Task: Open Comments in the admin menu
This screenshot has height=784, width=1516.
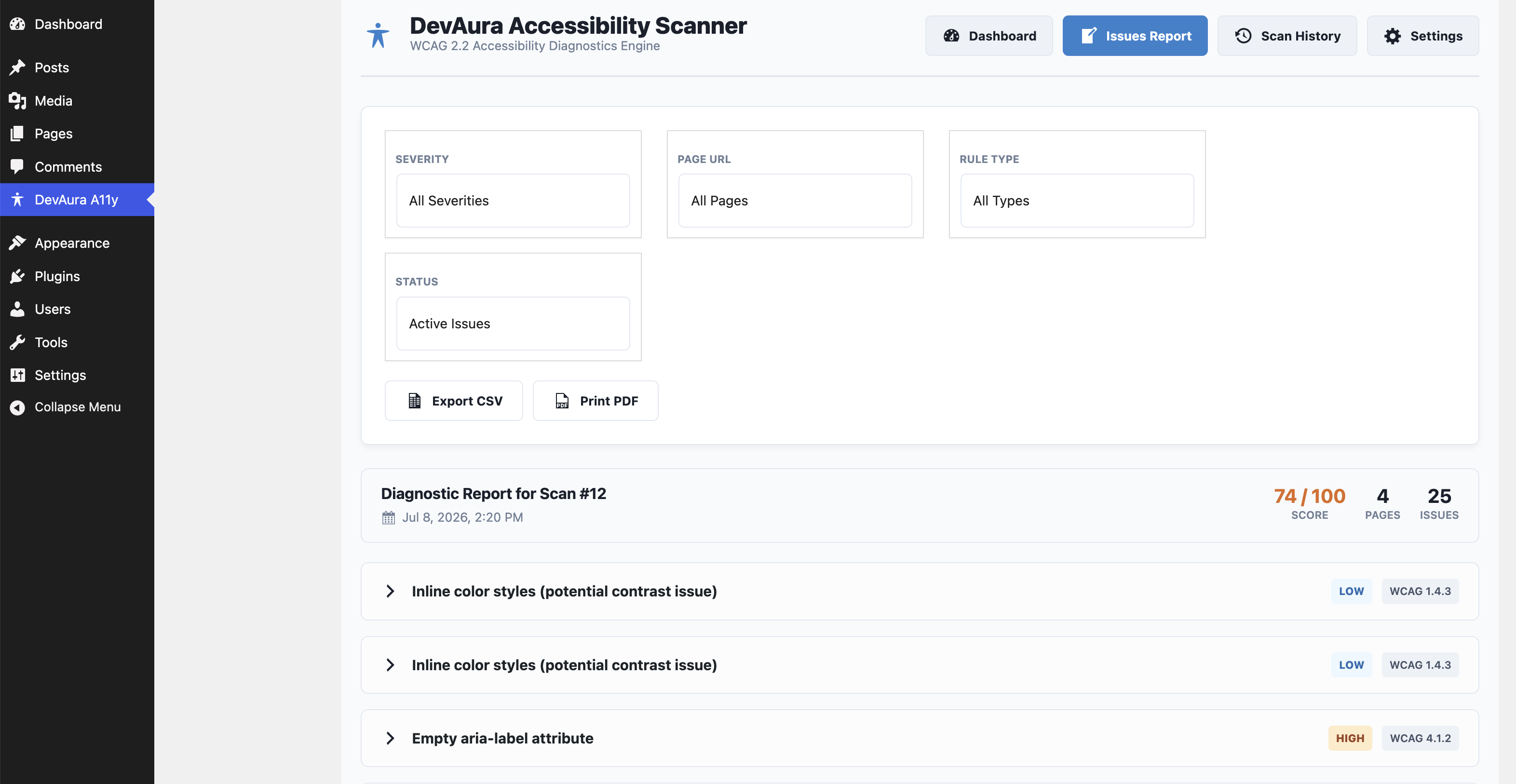Action: [77, 166]
